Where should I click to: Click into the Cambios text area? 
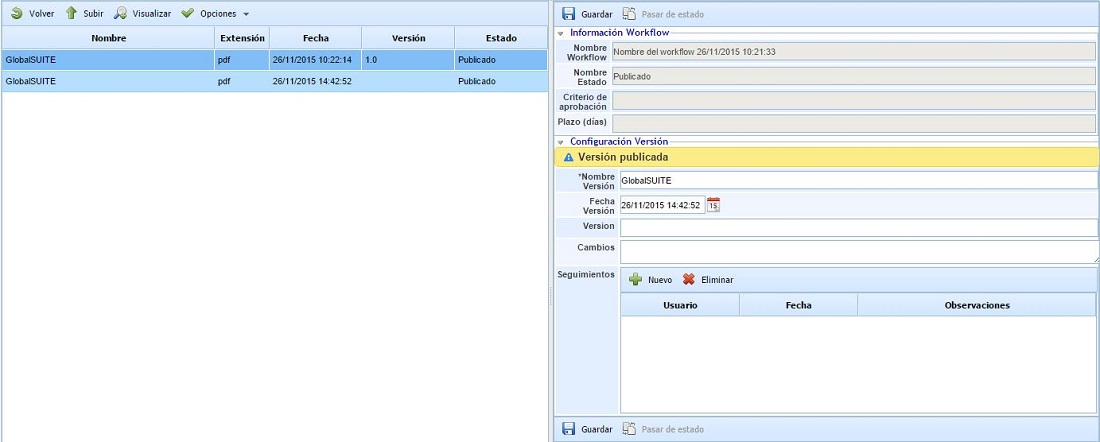[858, 251]
